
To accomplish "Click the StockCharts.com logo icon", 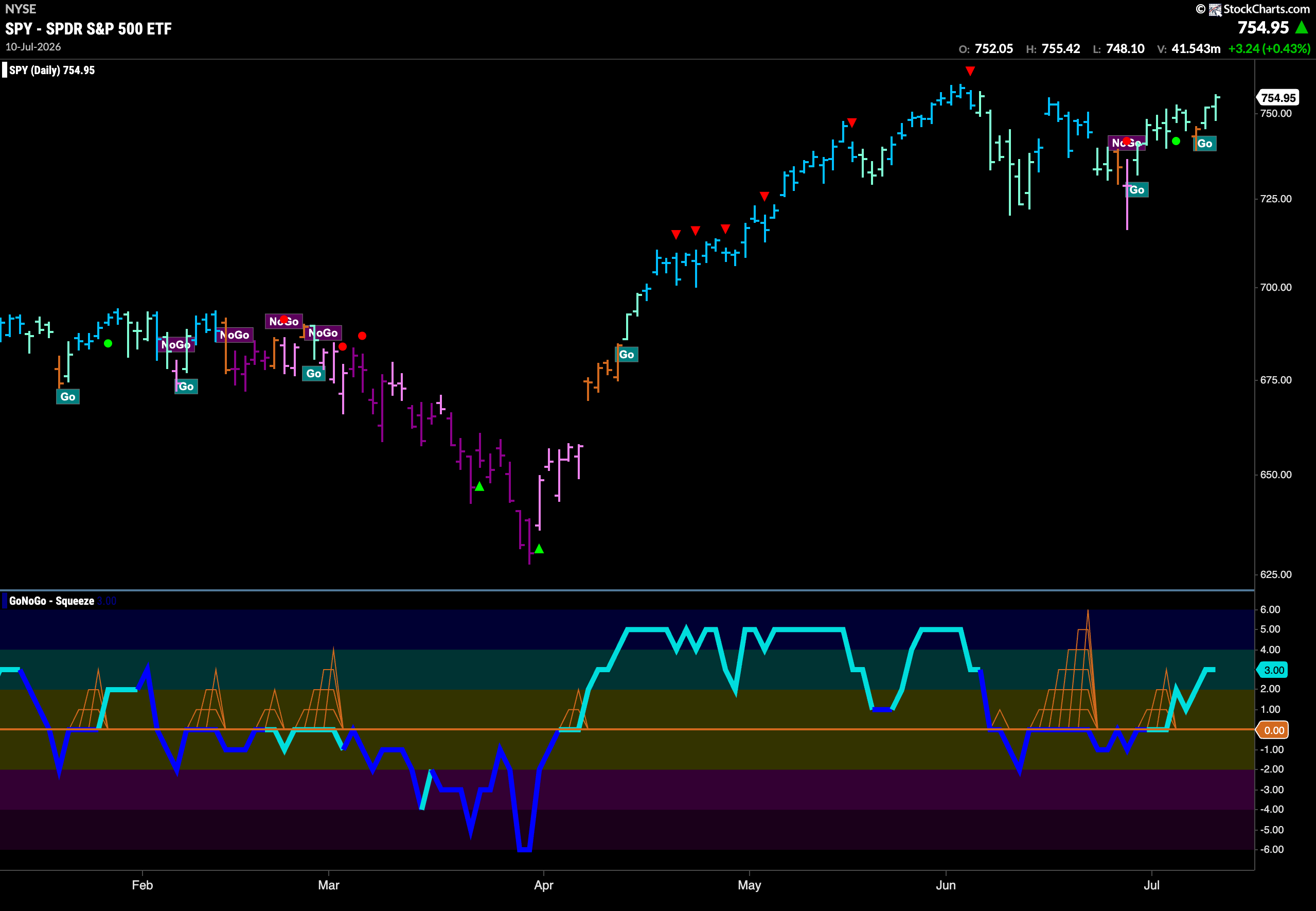I will pos(1215,9).
